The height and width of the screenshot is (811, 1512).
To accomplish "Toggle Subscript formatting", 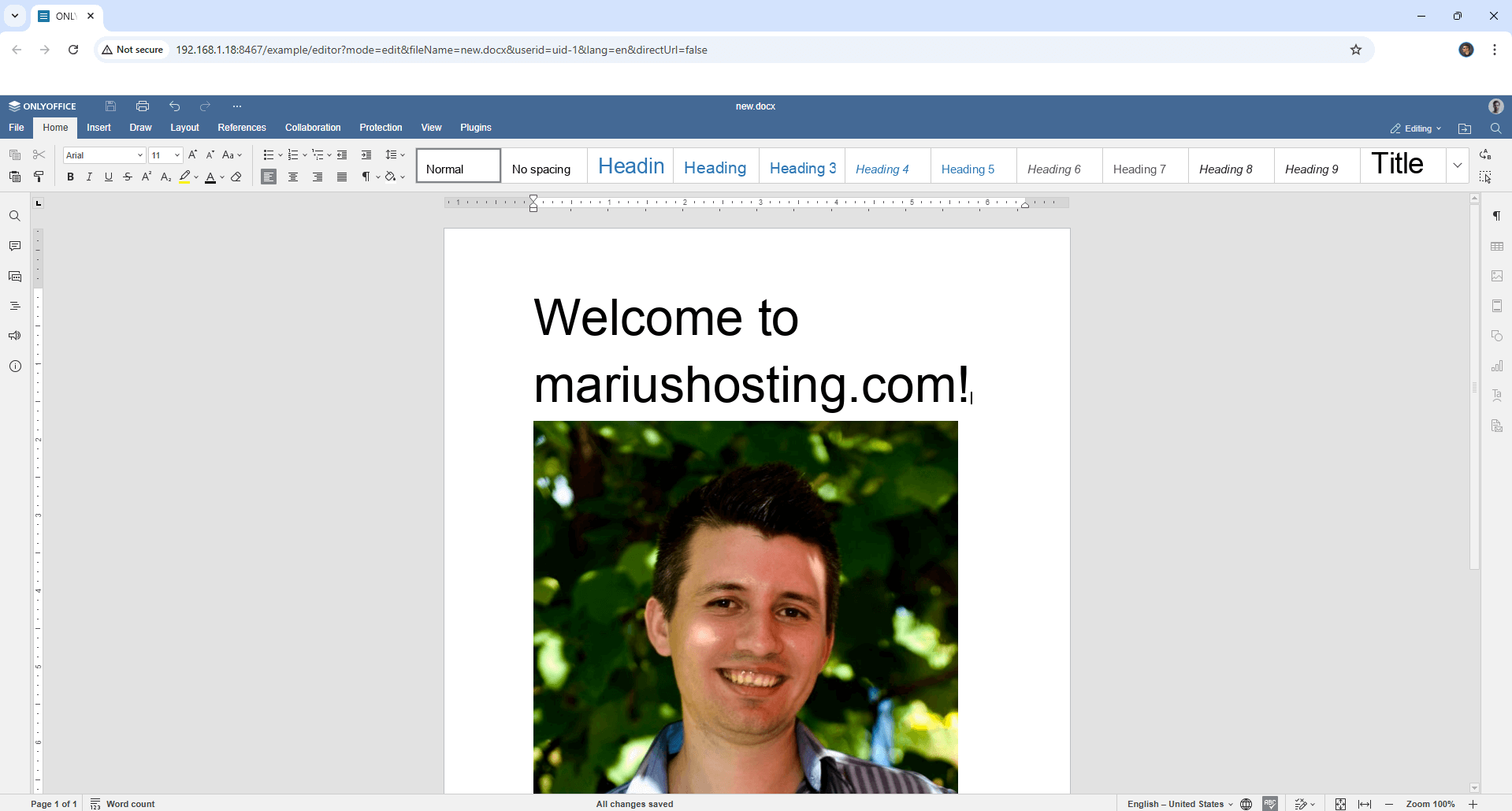I will tap(165, 177).
